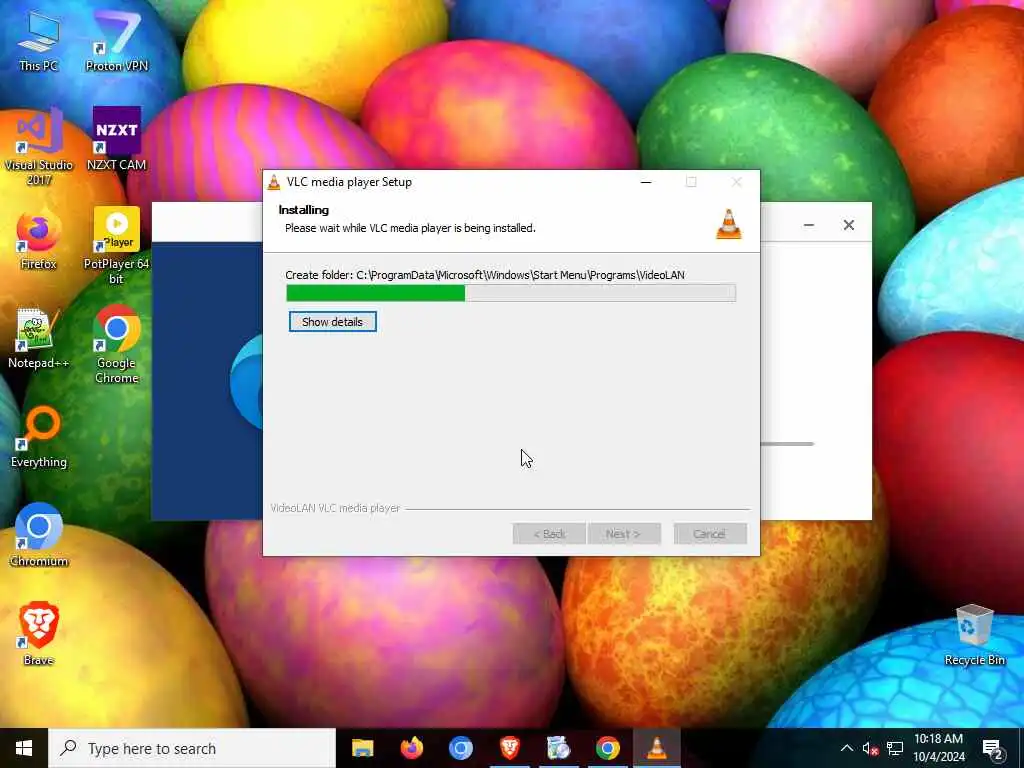Image resolution: width=1024 pixels, height=768 pixels.
Task: Click the Show details button
Action: click(x=332, y=322)
